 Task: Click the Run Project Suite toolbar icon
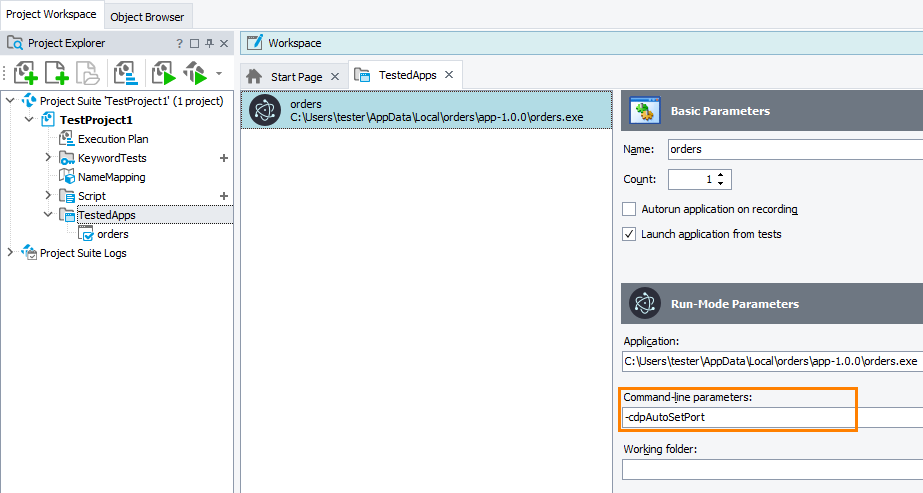coord(194,73)
